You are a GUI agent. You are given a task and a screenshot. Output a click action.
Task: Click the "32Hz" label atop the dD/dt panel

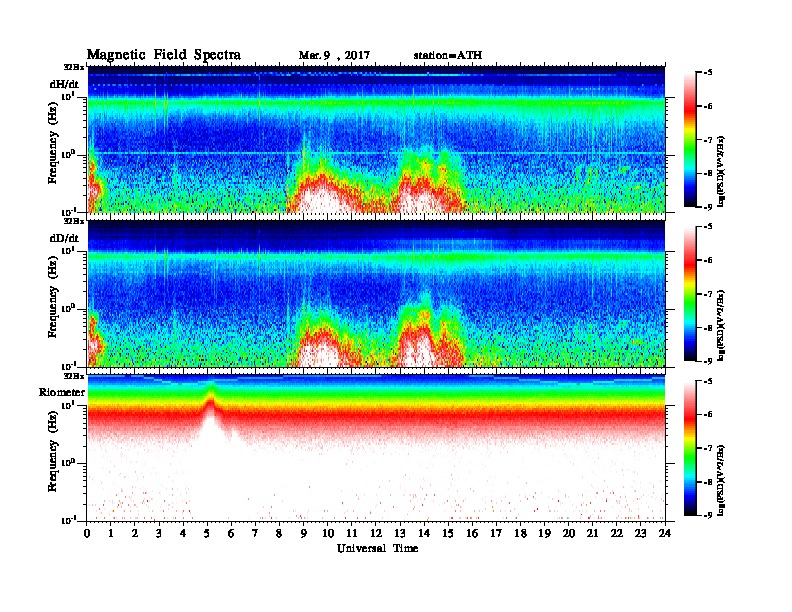pyautogui.click(x=74, y=221)
